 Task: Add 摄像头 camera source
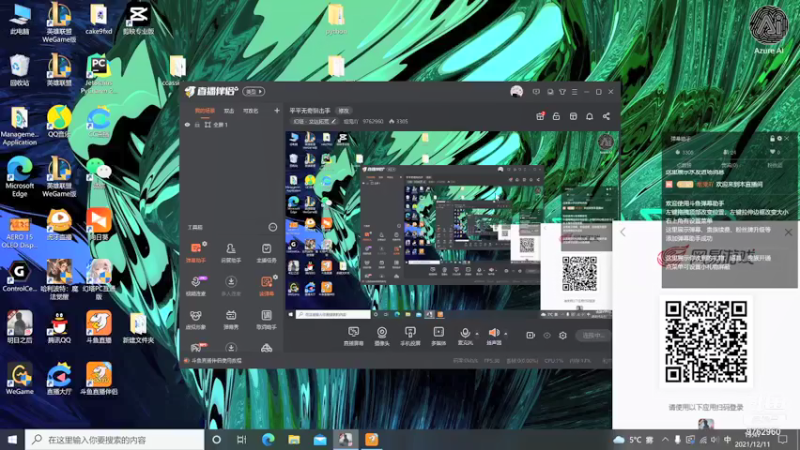(x=382, y=336)
